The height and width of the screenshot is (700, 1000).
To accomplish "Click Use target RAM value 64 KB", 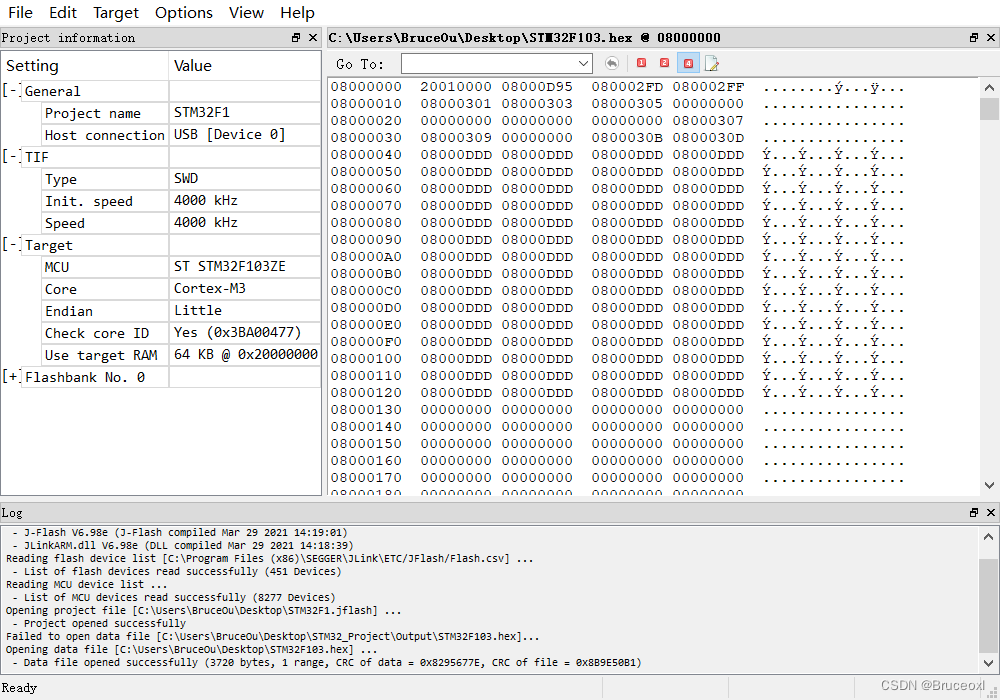I will coord(246,354).
